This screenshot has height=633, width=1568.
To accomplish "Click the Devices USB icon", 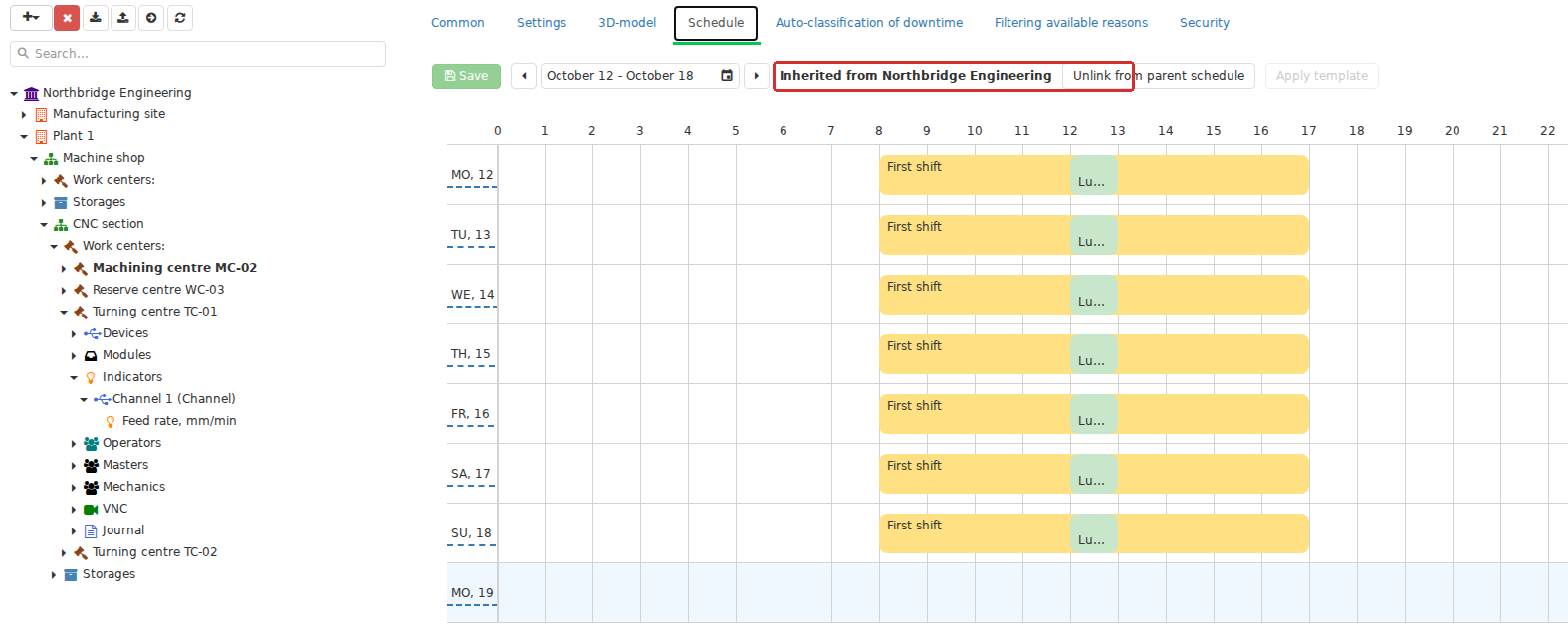I will 92,333.
